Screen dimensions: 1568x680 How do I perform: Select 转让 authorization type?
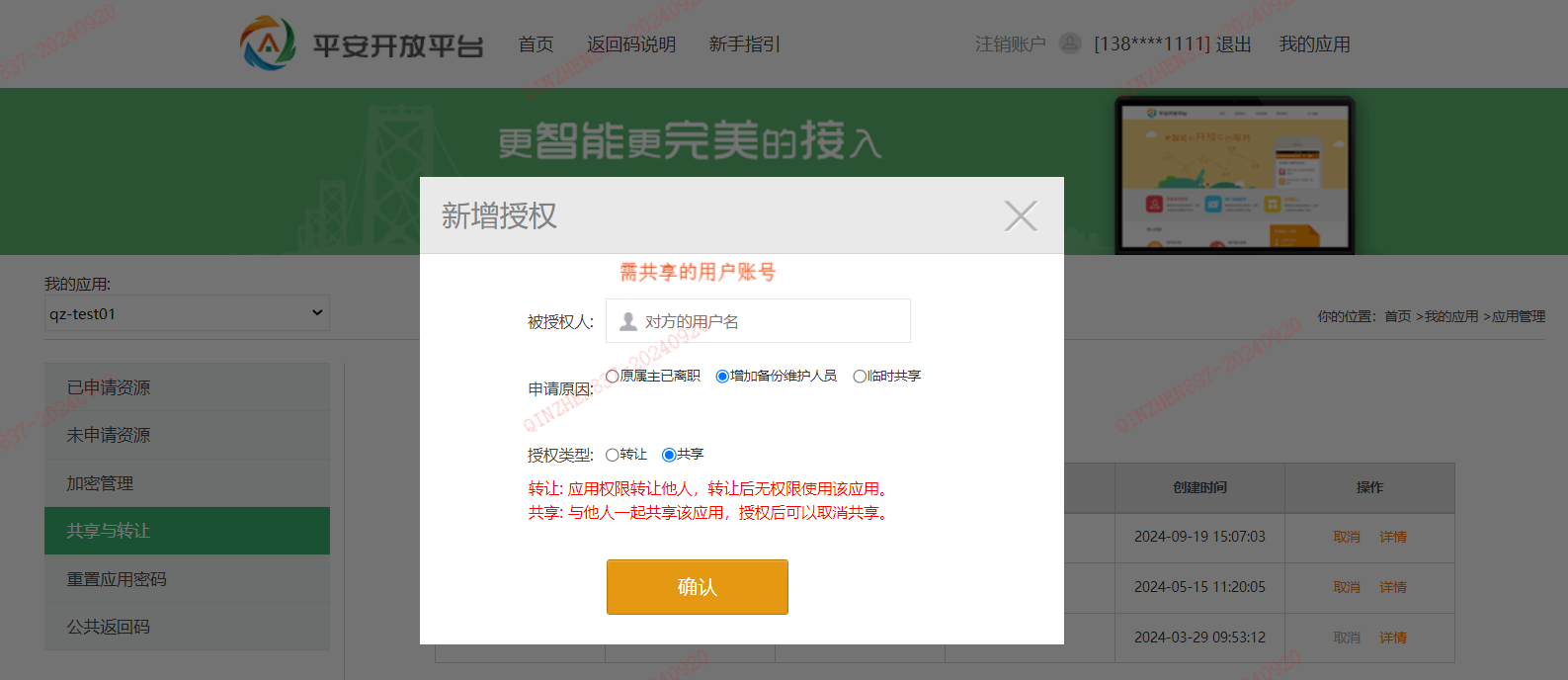coord(613,455)
